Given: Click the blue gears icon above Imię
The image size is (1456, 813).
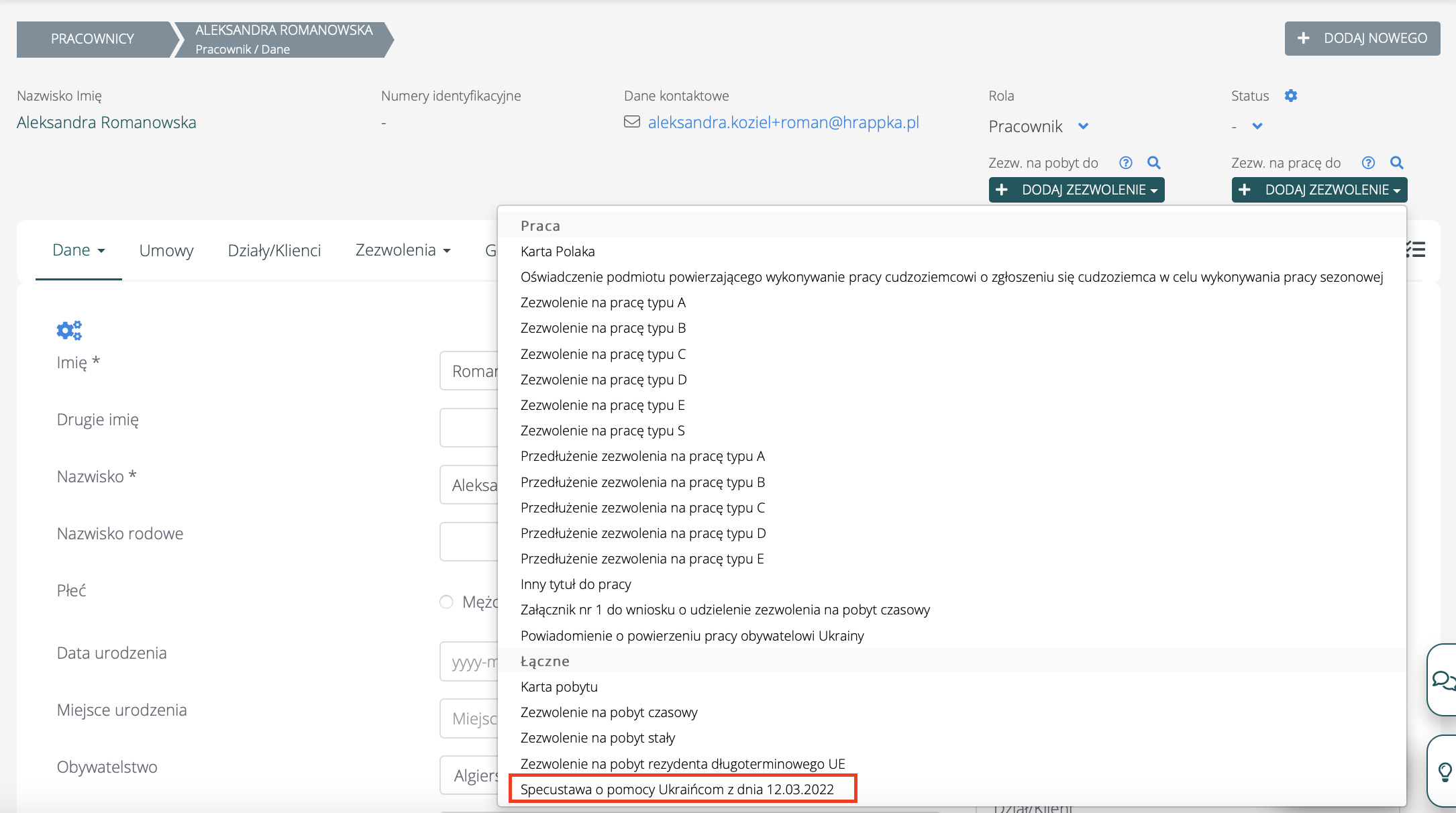Looking at the screenshot, I should pos(69,330).
